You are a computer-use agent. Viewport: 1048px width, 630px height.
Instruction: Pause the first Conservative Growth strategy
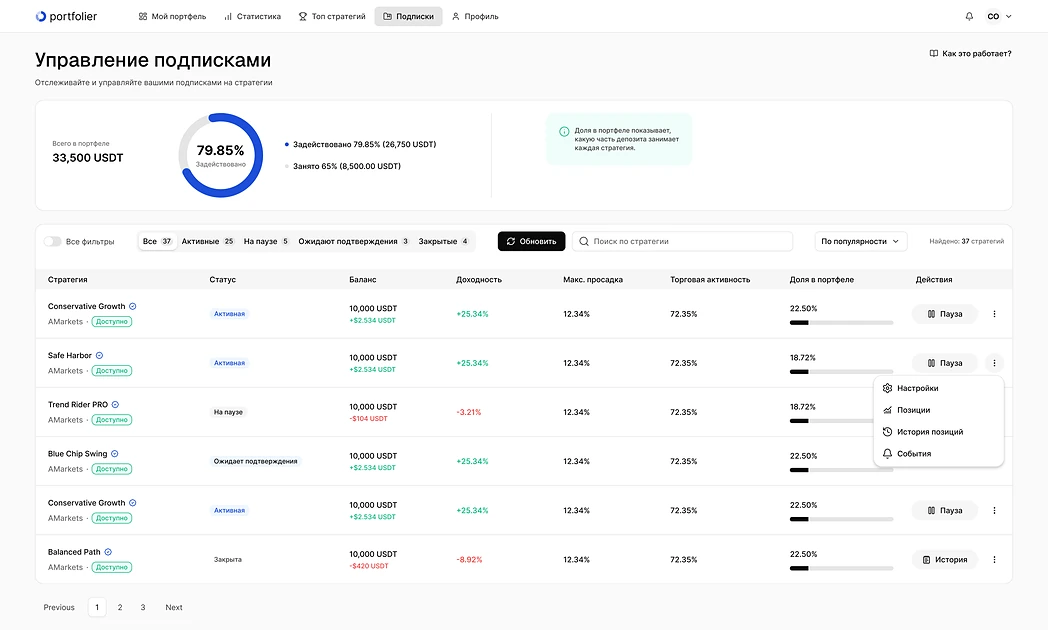(944, 314)
